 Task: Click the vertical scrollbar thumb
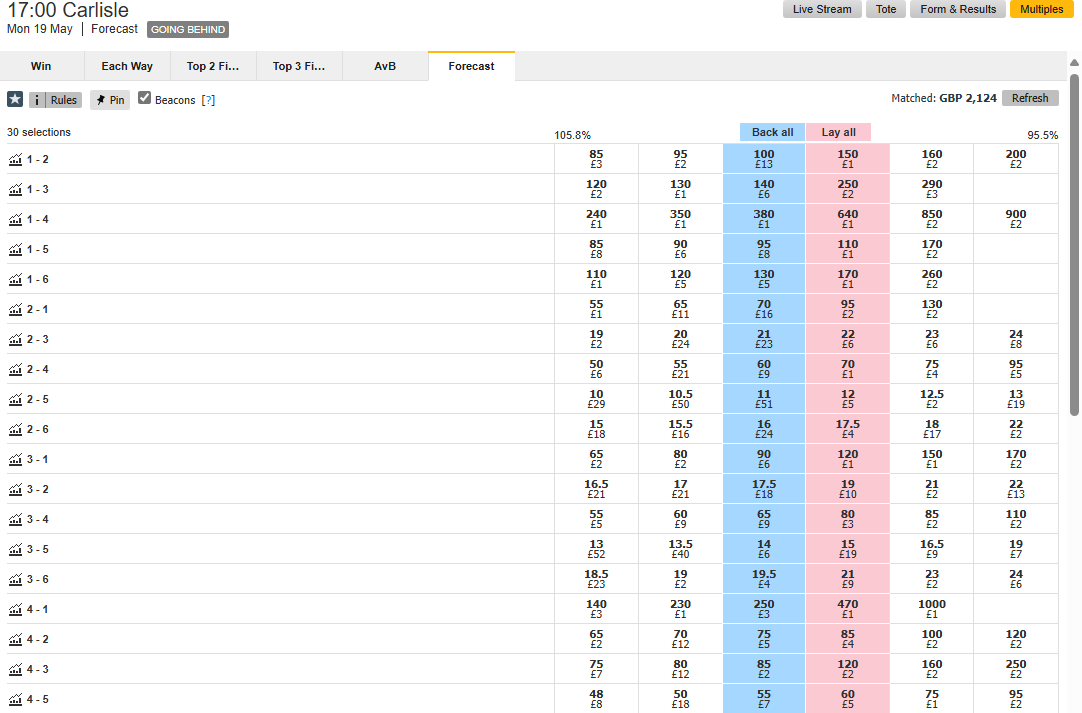1074,245
